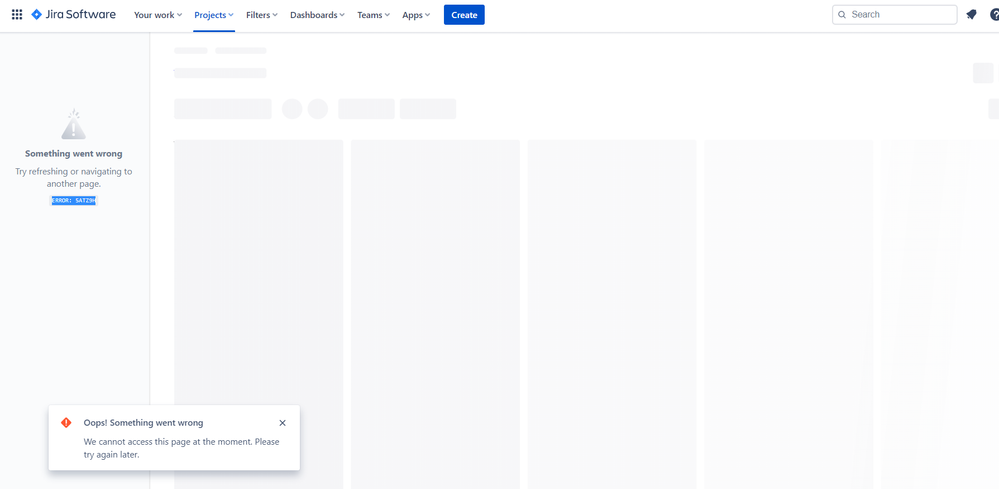Click the Jira Software logo
Viewport: 999px width, 489px height.
click(73, 15)
